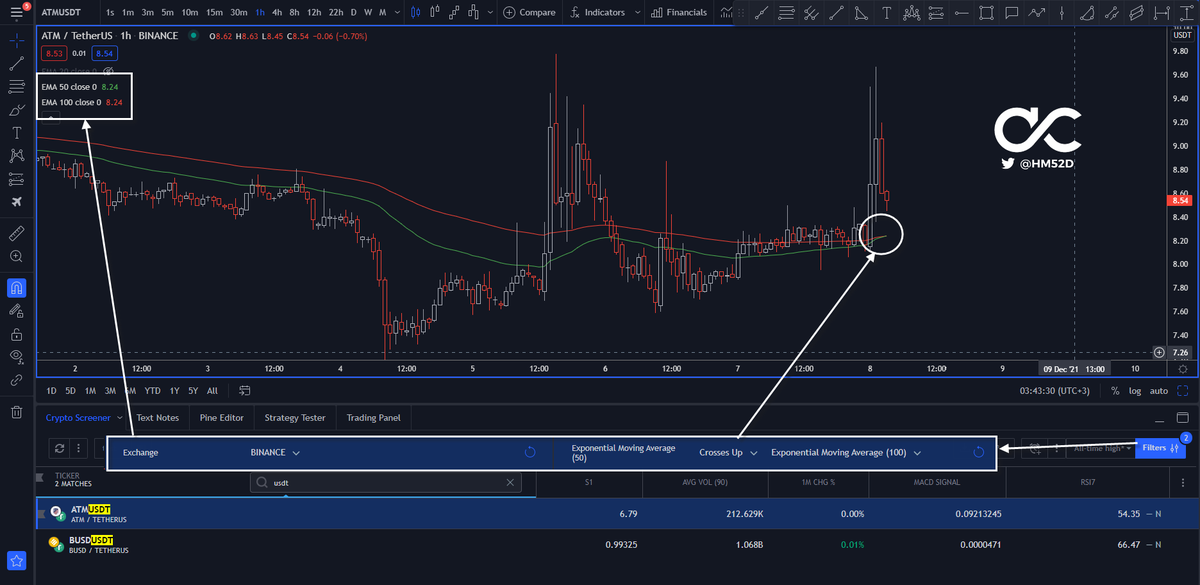Select the floating toolbar Text T tool

(x=886, y=13)
